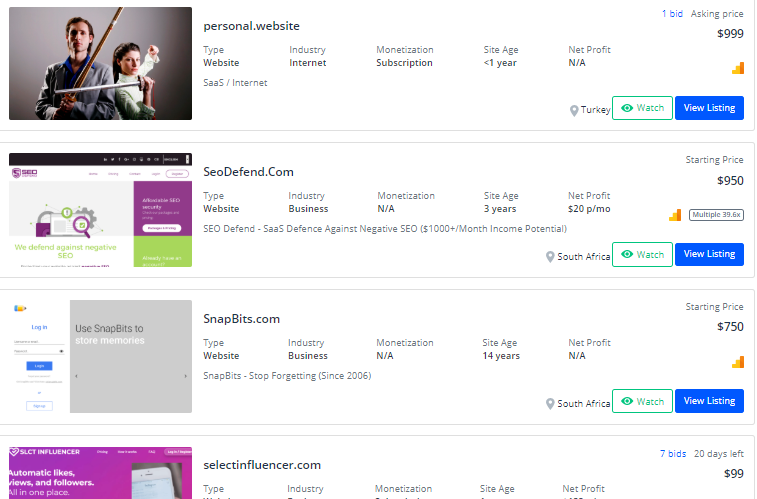Click SnapBits - Stop Forgetting description
The image size is (757, 499).
point(287,376)
